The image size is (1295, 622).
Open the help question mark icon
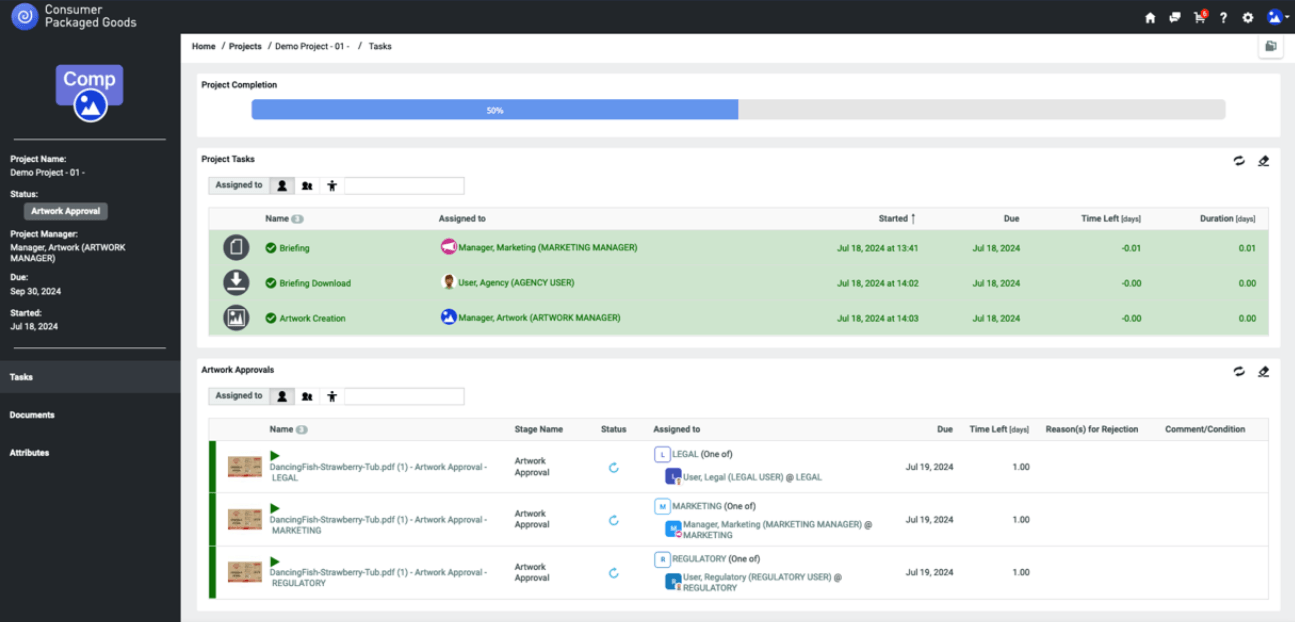pyautogui.click(x=1223, y=18)
